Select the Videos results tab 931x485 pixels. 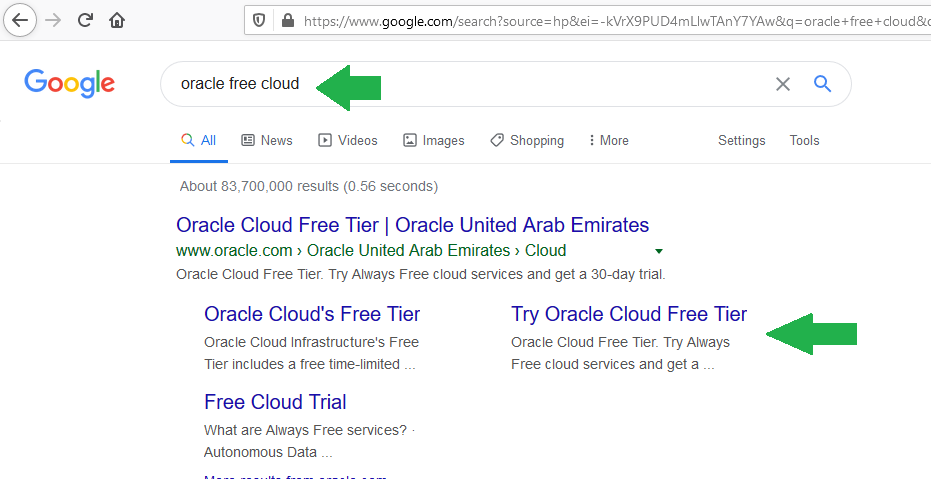point(348,141)
